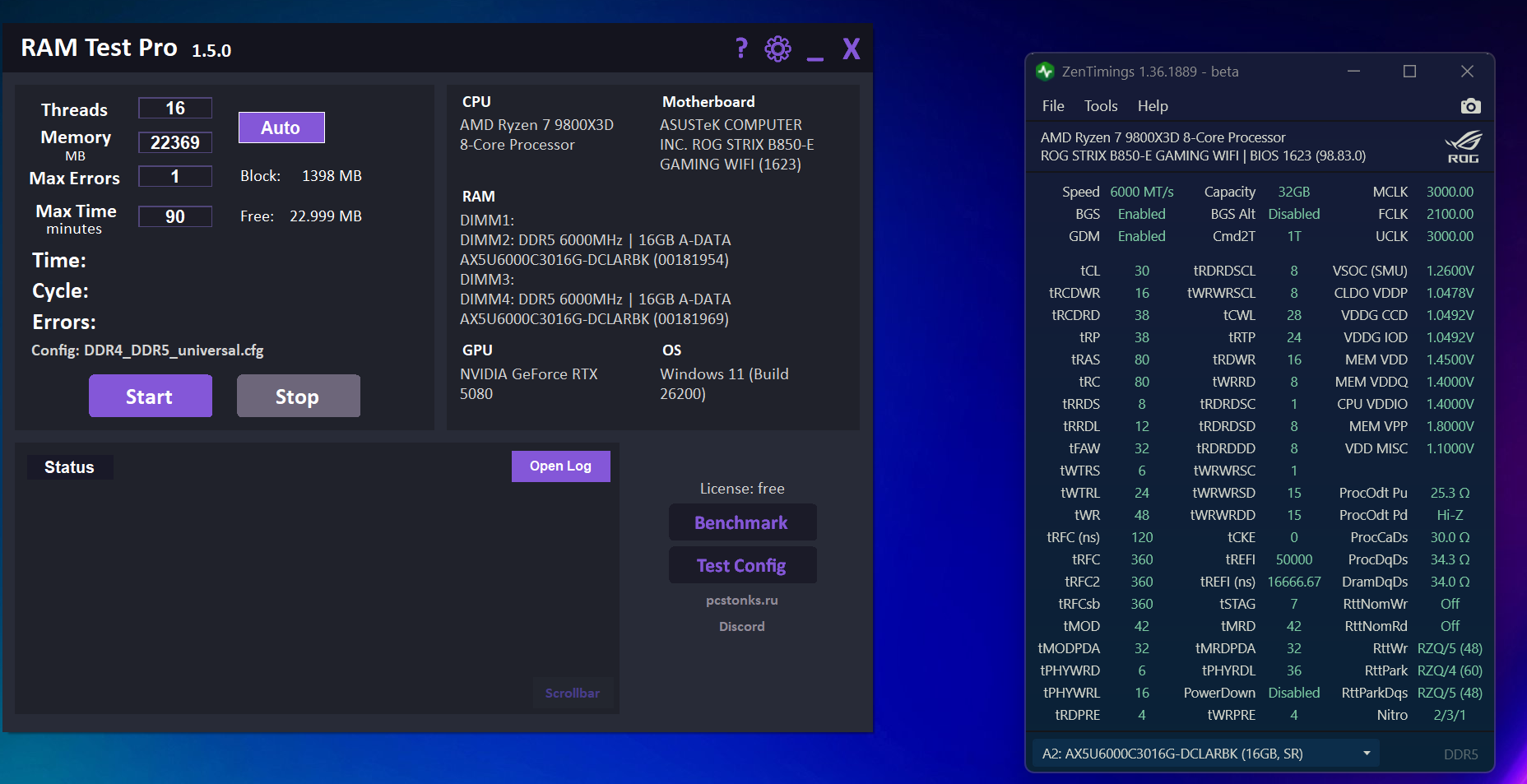Close the ZenTimings window
The width and height of the screenshot is (1527, 784).
click(1467, 72)
